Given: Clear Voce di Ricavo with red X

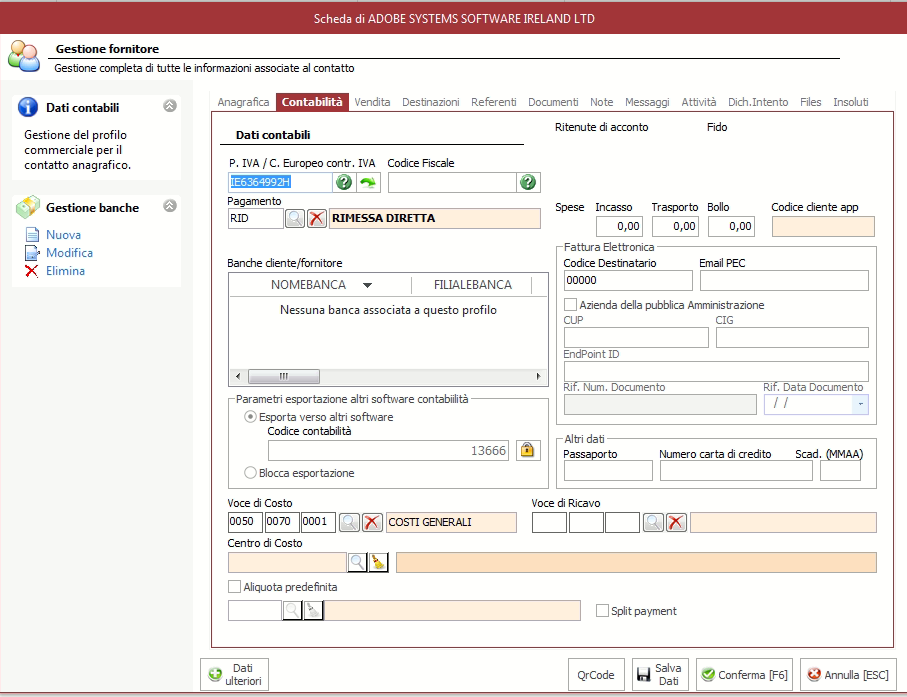Looking at the screenshot, I should click(676, 522).
